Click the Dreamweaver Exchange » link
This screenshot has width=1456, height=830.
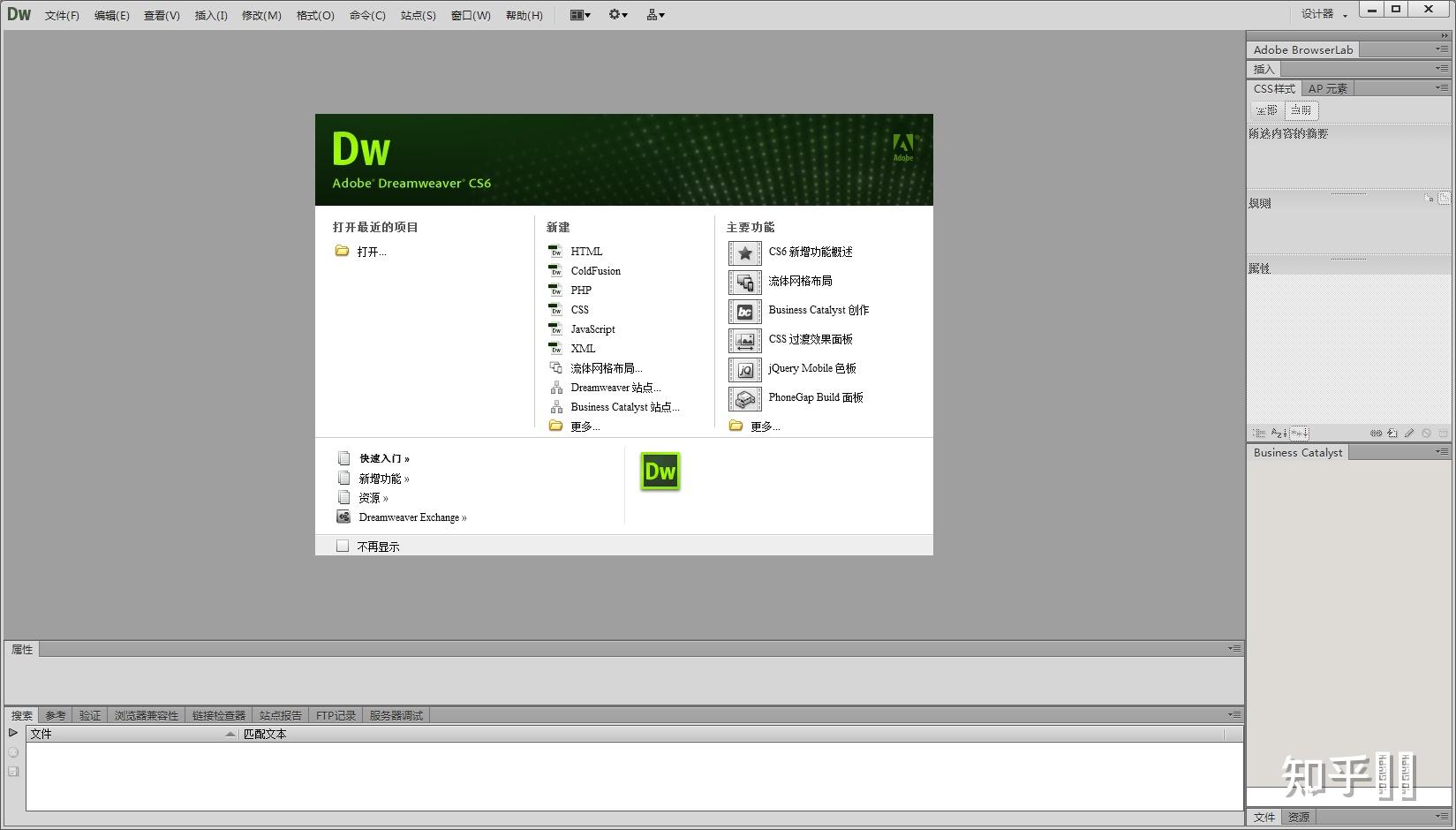[412, 517]
